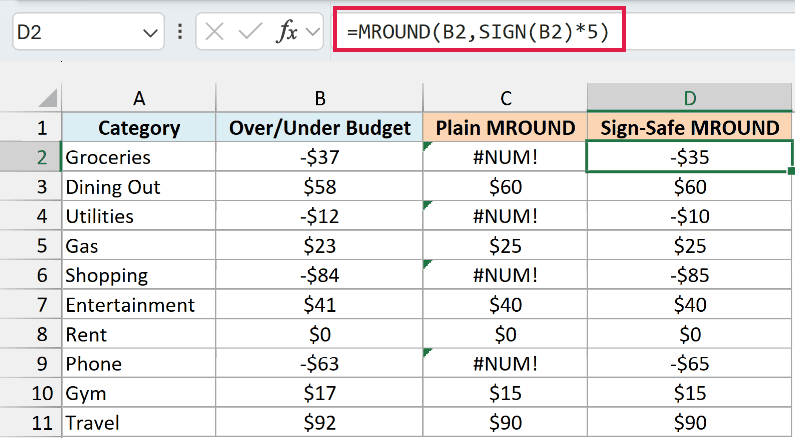
Task: Select row 3 header
Action: point(30,187)
